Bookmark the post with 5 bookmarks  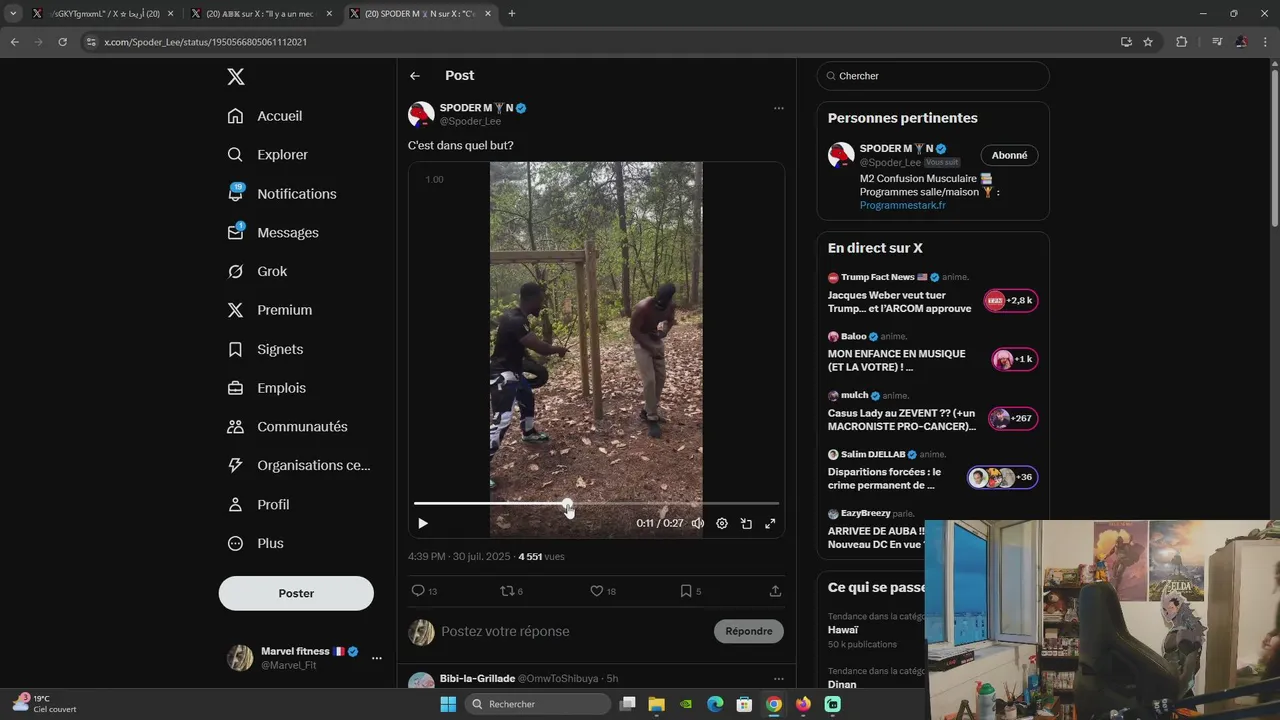691,591
